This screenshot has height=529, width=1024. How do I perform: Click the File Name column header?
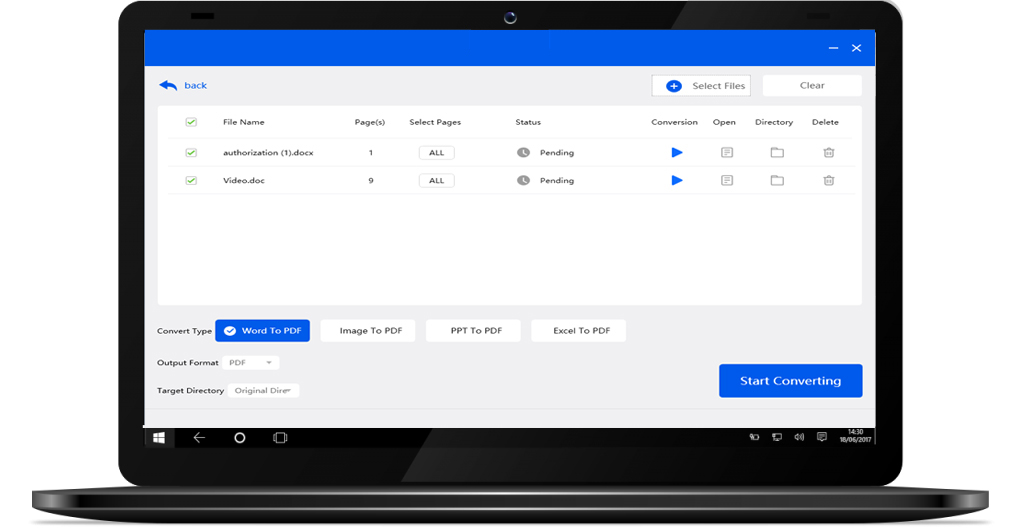tap(244, 122)
